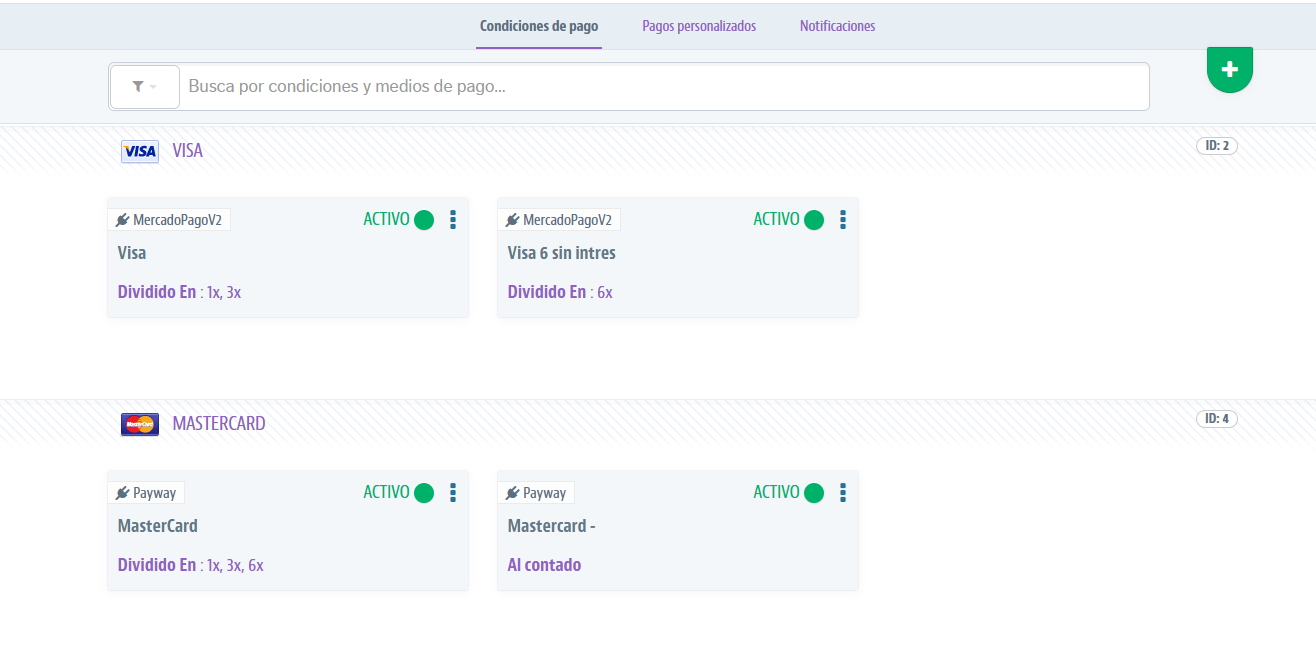Image resolution: width=1316 pixels, height=660 pixels.
Task: Click the VISA group heading link
Action: (x=187, y=151)
